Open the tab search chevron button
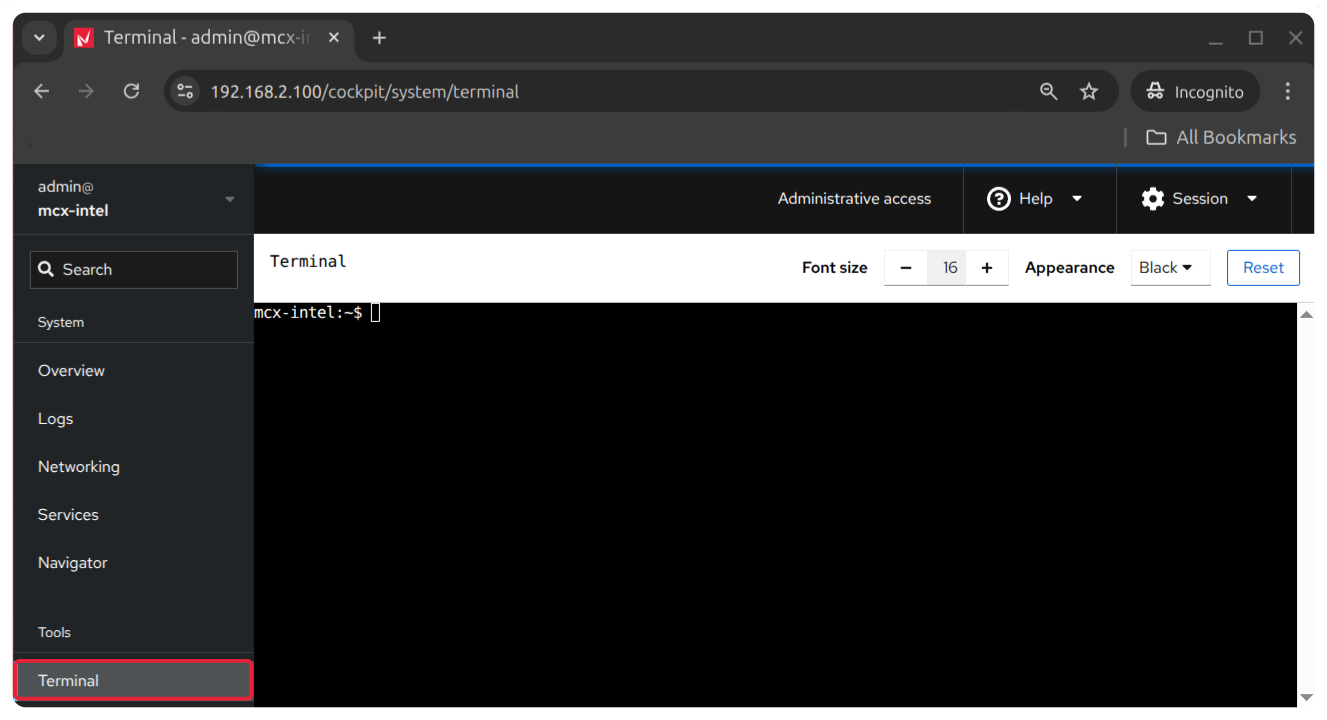Image resolution: width=1327 pixels, height=720 pixels. click(x=39, y=38)
